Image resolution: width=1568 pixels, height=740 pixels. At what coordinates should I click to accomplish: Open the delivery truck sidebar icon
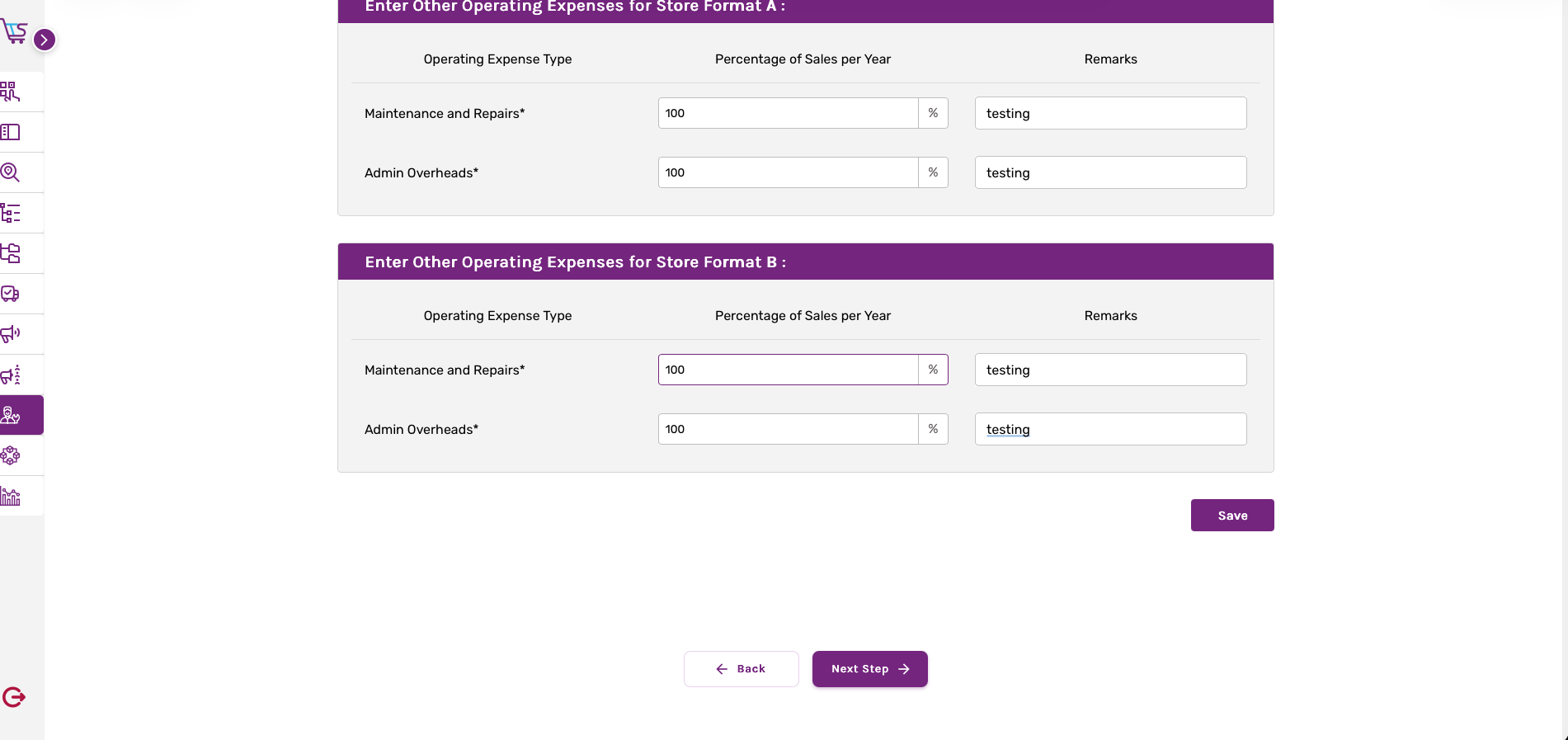11,294
